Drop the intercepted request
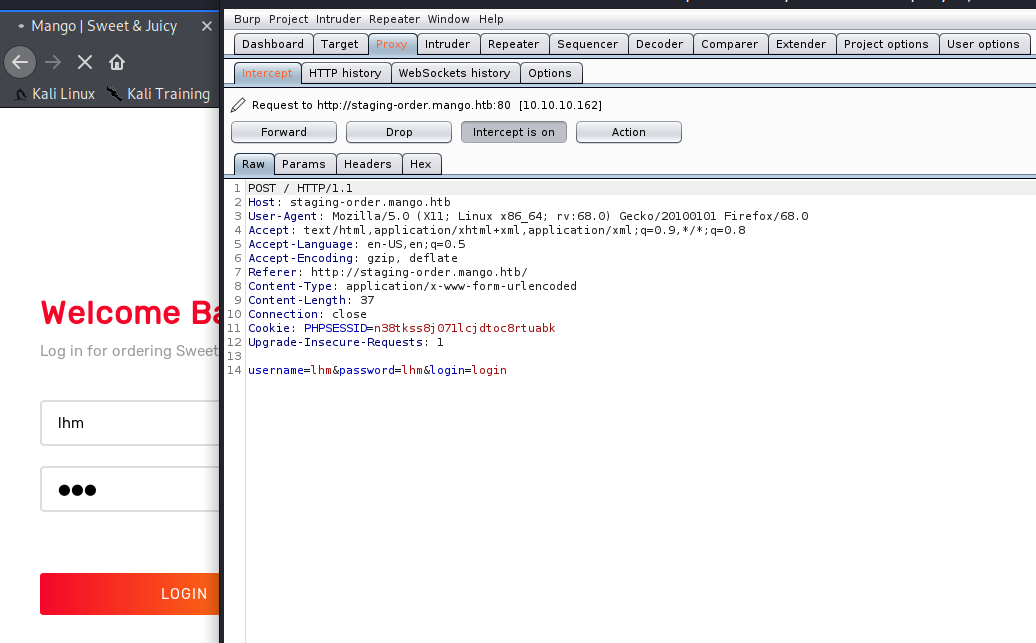This screenshot has width=1036, height=643. point(399,132)
